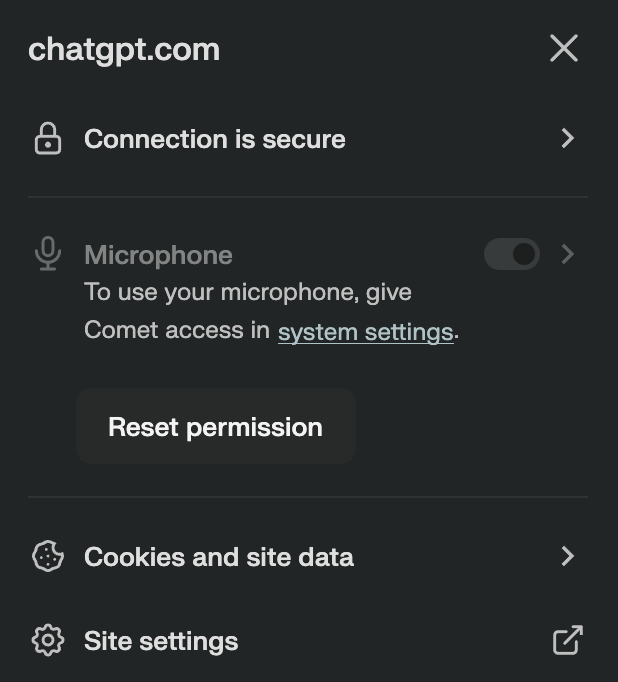Viewport: 618px width, 682px height.
Task: Expand connection security details chevron
Action: tap(567, 138)
